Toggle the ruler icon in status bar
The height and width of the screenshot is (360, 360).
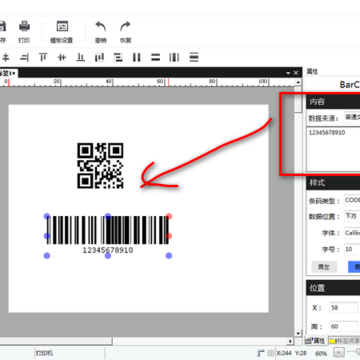(261, 353)
